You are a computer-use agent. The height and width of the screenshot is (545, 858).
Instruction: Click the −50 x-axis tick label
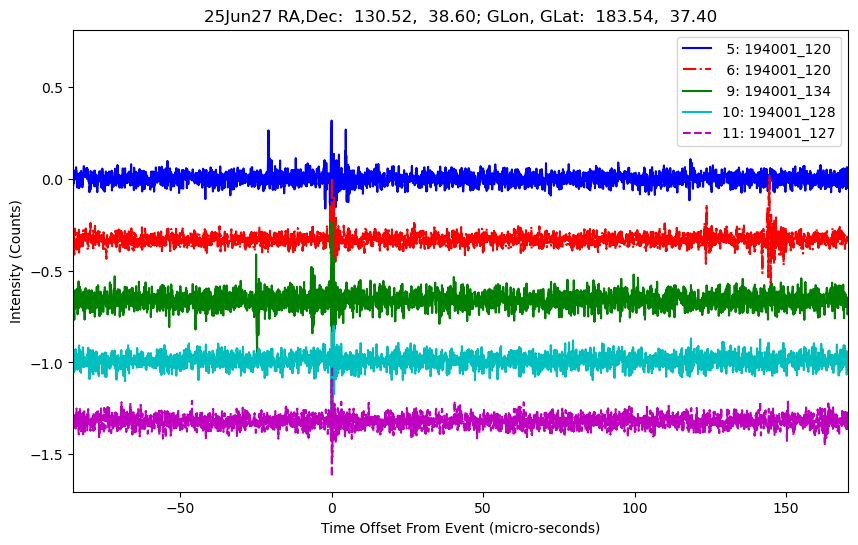click(181, 508)
